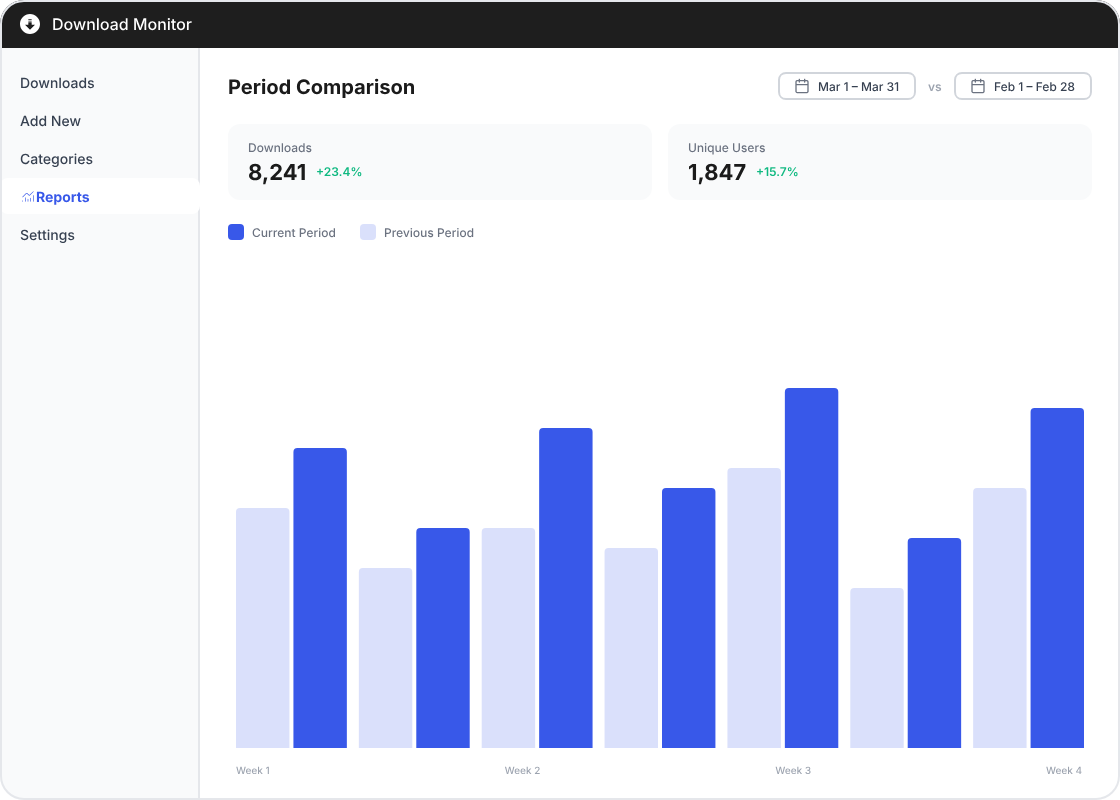Click calendar icon in Feb 1 – Feb 28 picker
This screenshot has height=800, width=1120.
977,87
